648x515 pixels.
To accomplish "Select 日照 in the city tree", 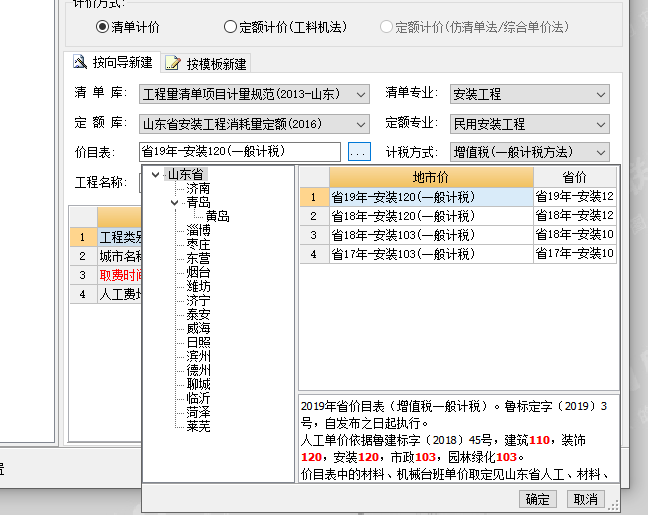I will coord(198,343).
